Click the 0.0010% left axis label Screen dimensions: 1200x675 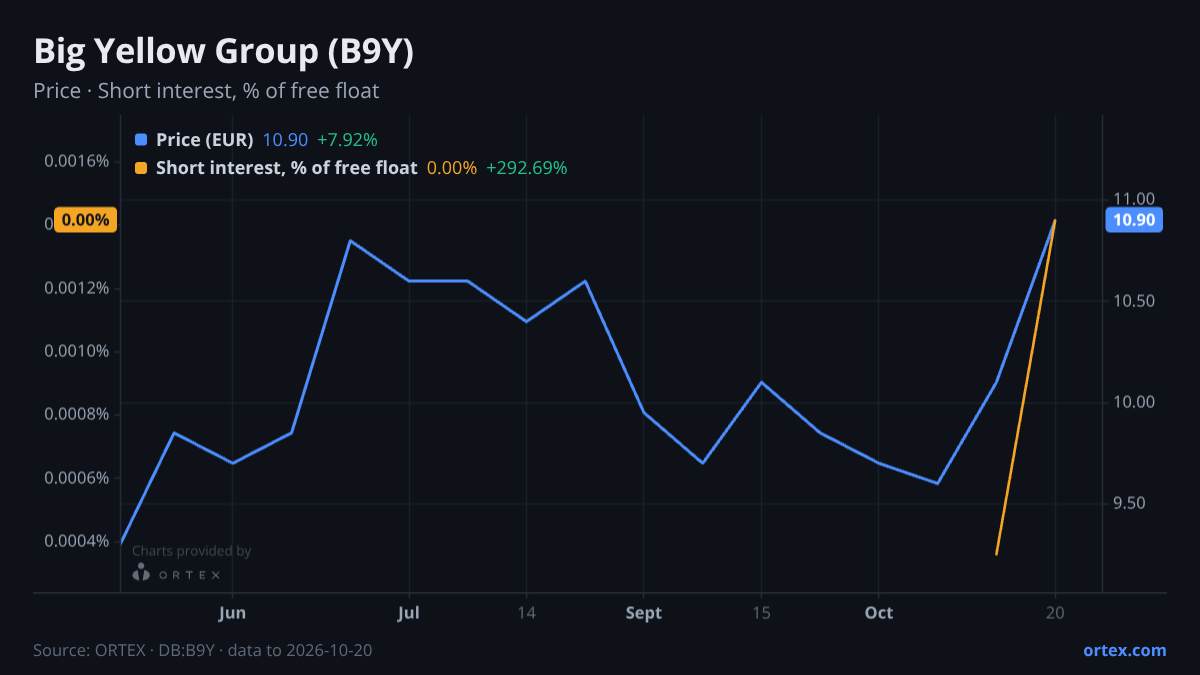76,351
